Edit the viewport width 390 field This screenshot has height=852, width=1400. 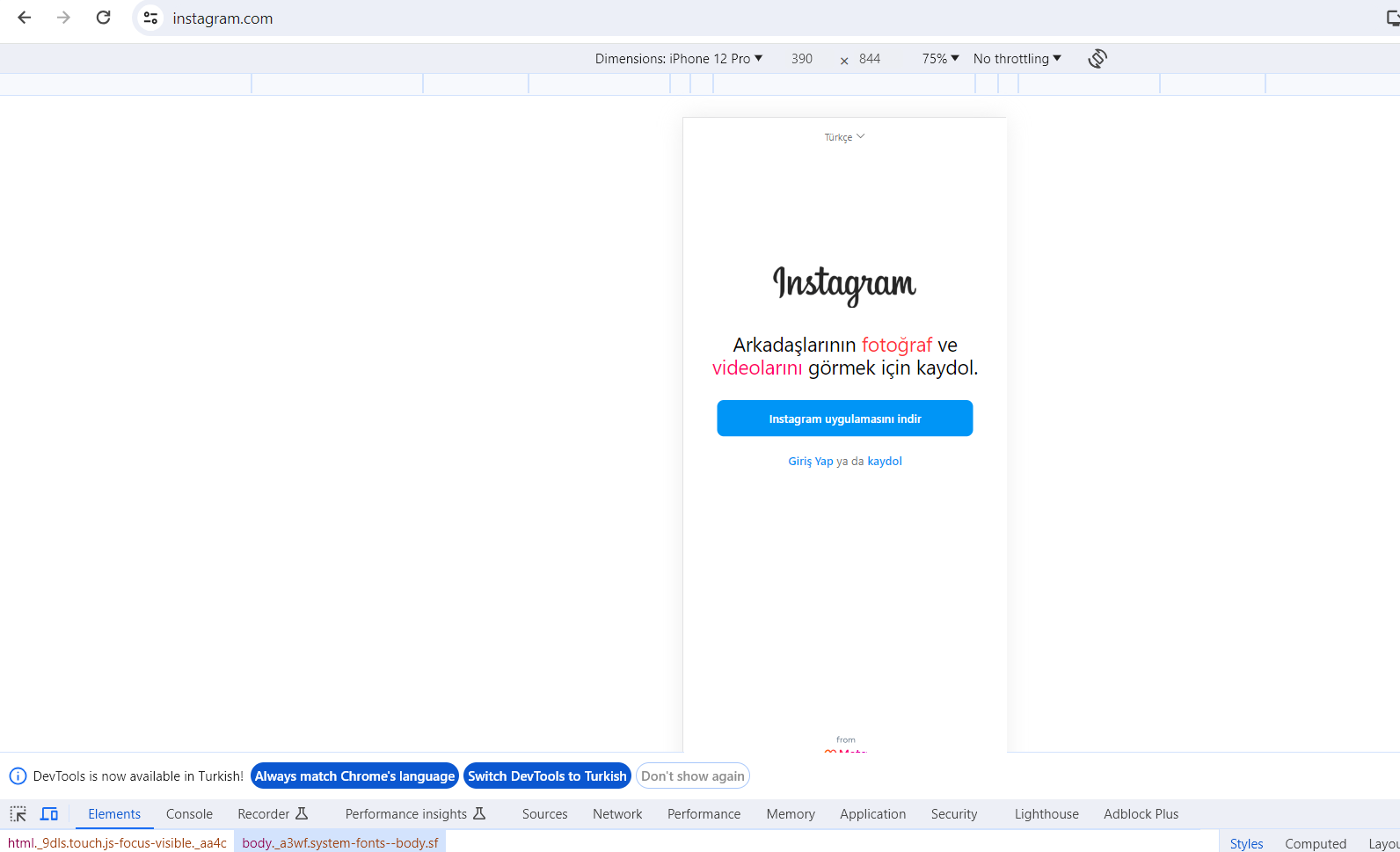pos(802,59)
